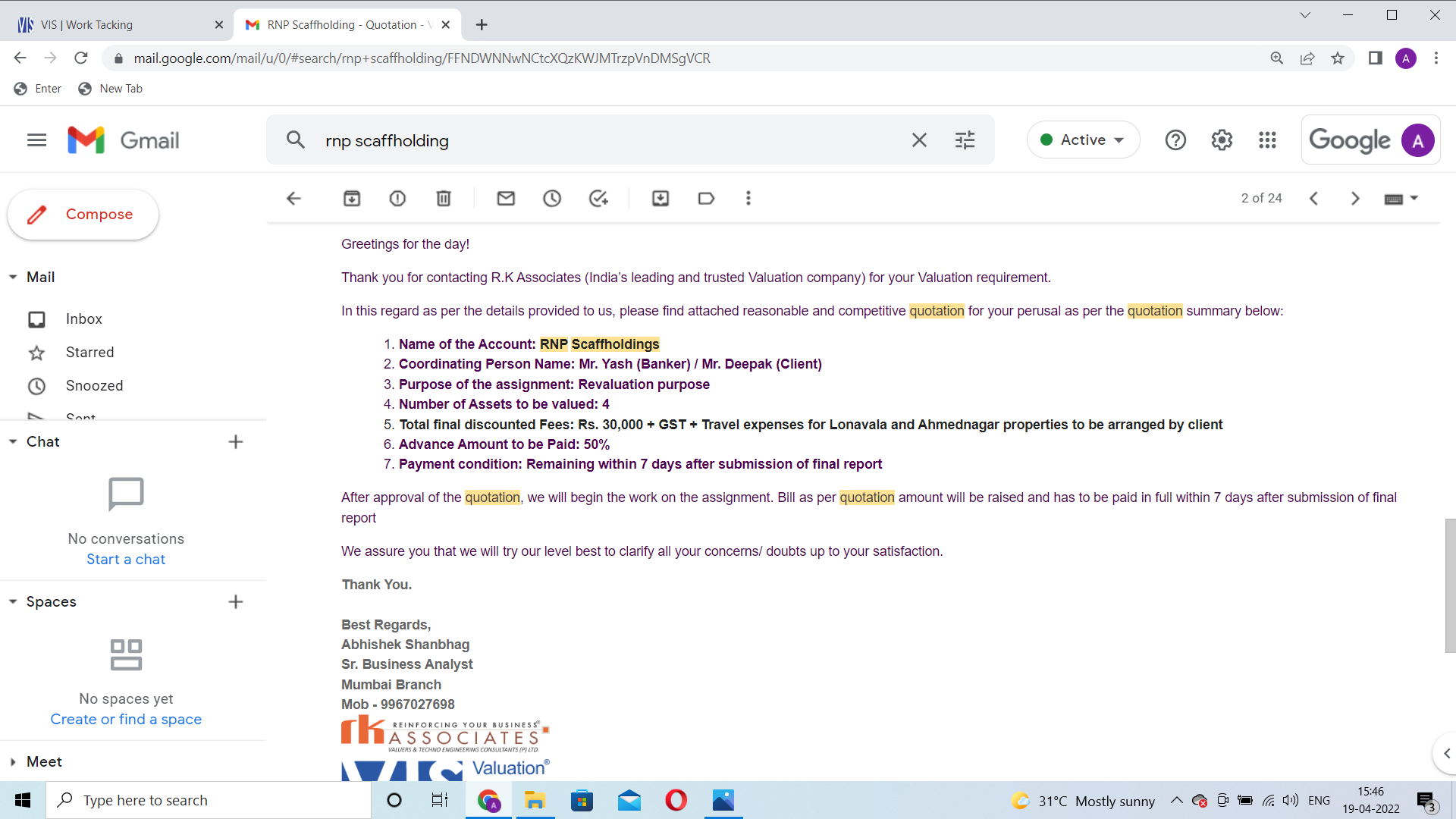The height and width of the screenshot is (819, 1456).
Task: Click the search magnifier icon in Gmail
Action: [x=295, y=140]
